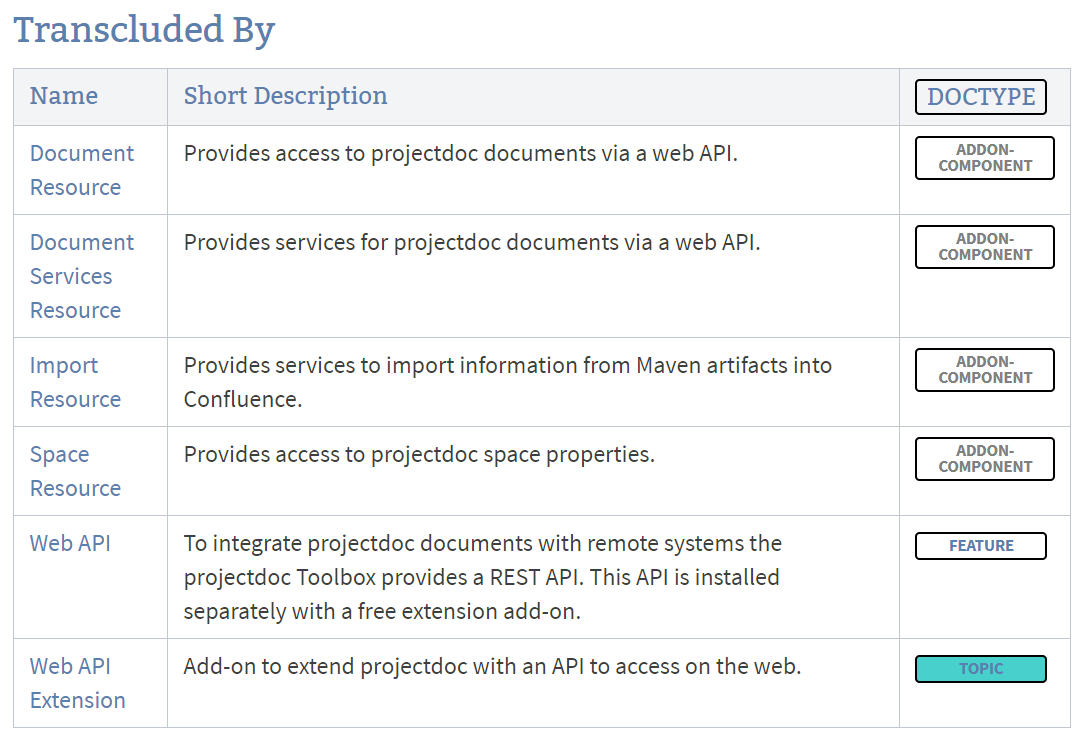Click ADDON-COMPONENT badge in Document Services Resource row
This screenshot has width=1085, height=741.
coord(985,247)
